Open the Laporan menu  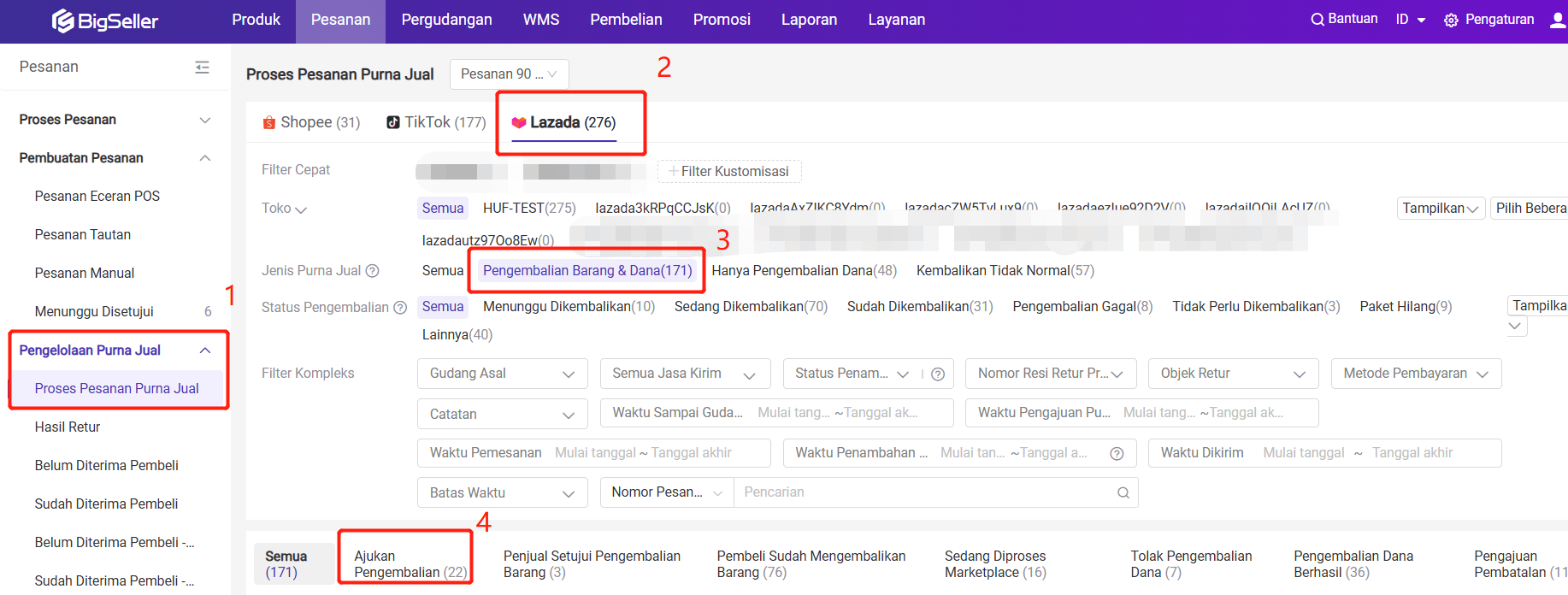(810, 20)
